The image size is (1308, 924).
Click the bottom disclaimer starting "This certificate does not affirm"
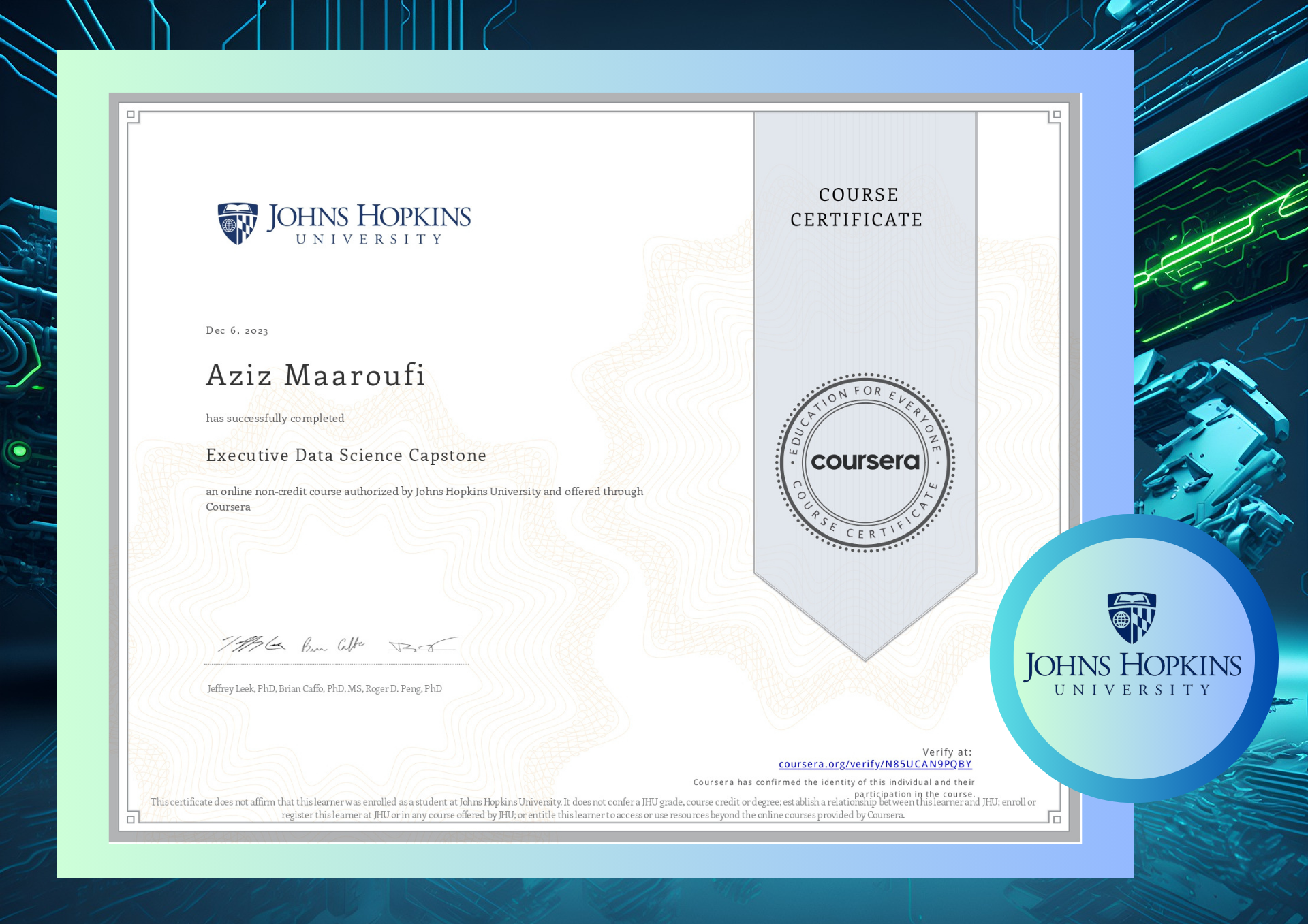click(593, 808)
